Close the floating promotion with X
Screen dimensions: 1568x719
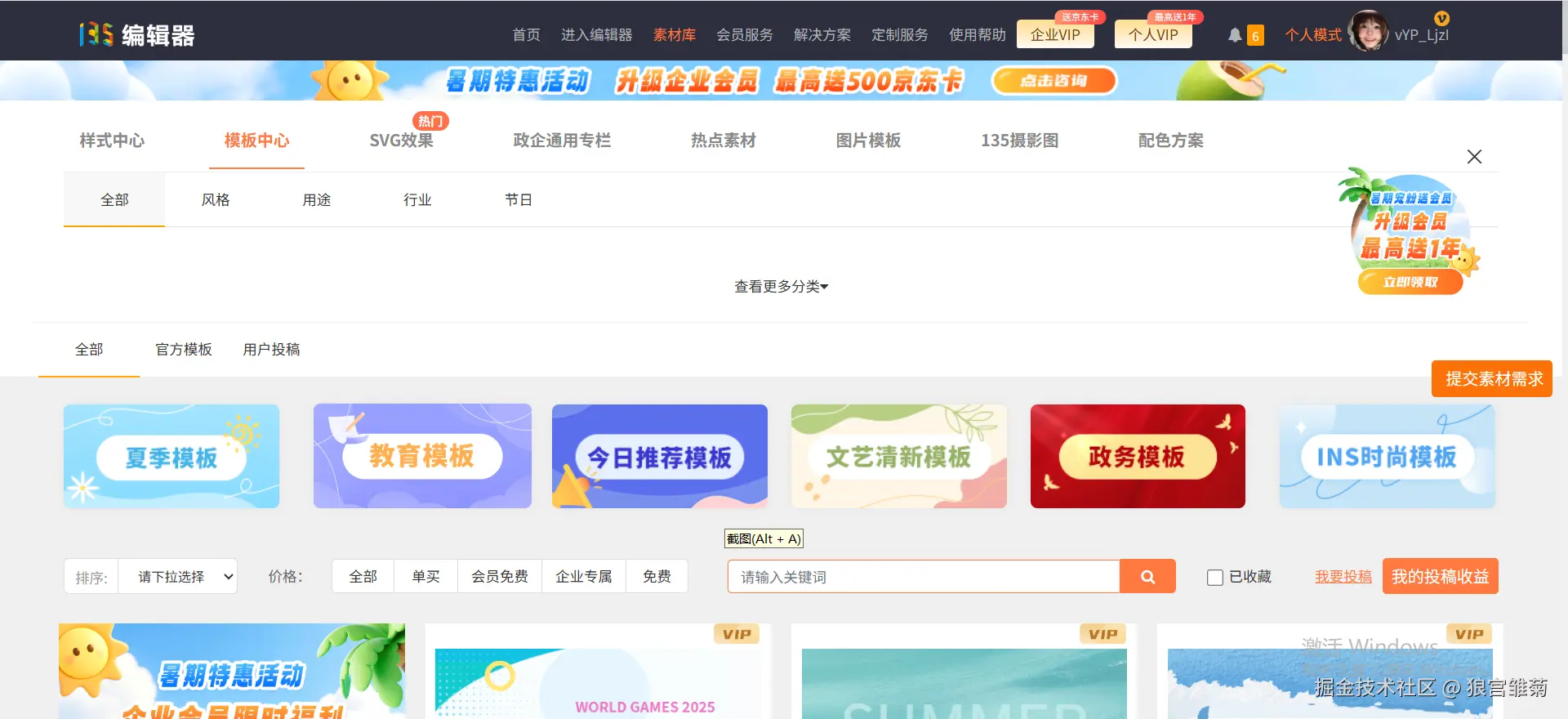click(1474, 157)
